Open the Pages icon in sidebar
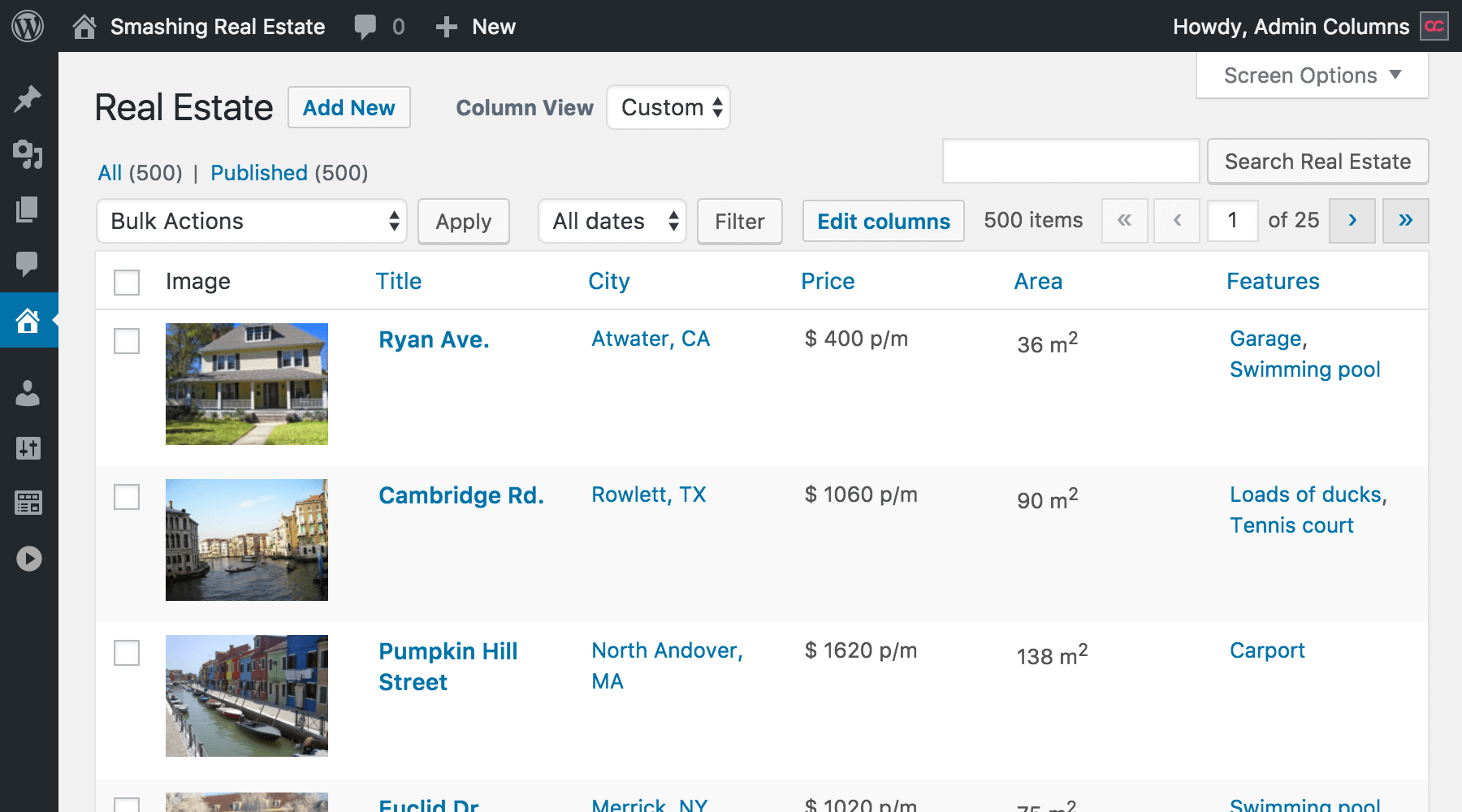1462x812 pixels. coord(28,209)
